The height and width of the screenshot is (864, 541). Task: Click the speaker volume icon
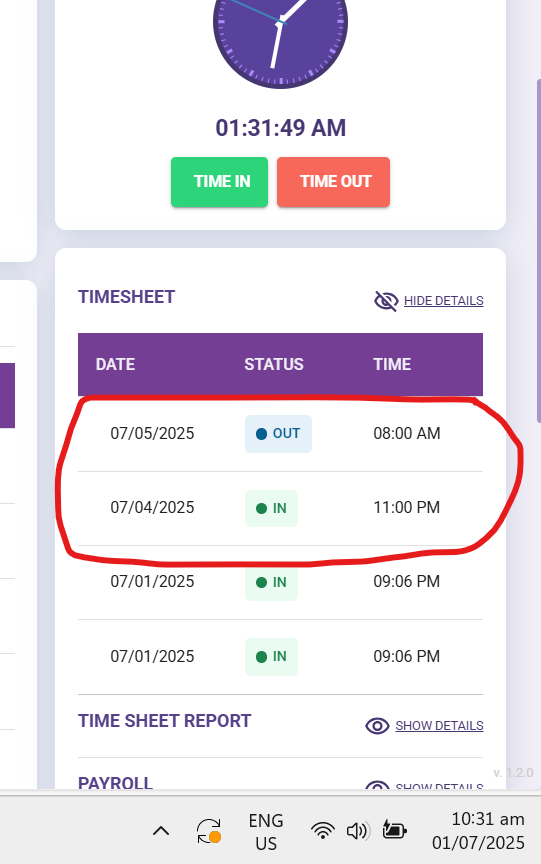[x=358, y=831]
